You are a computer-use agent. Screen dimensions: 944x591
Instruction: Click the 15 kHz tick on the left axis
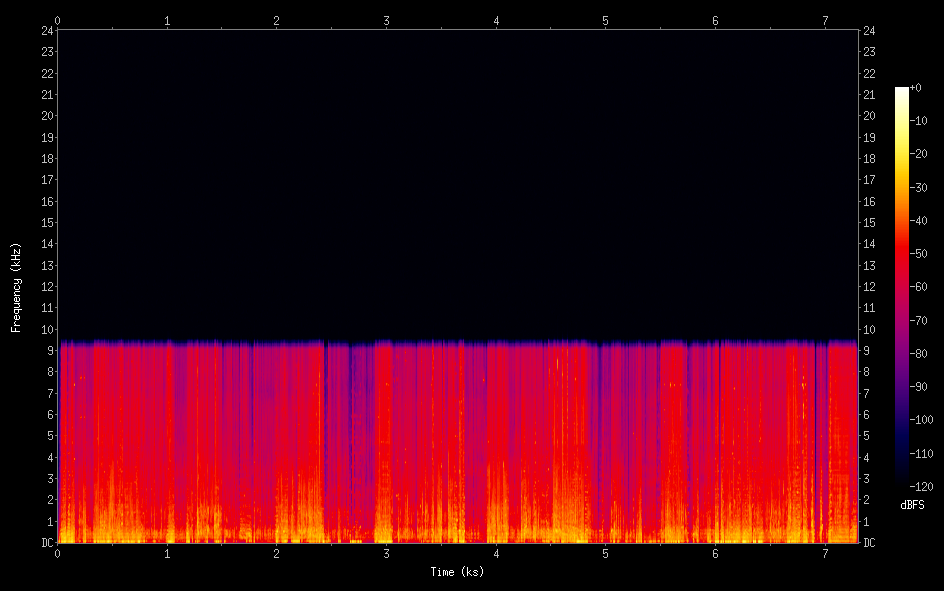[x=47, y=223]
